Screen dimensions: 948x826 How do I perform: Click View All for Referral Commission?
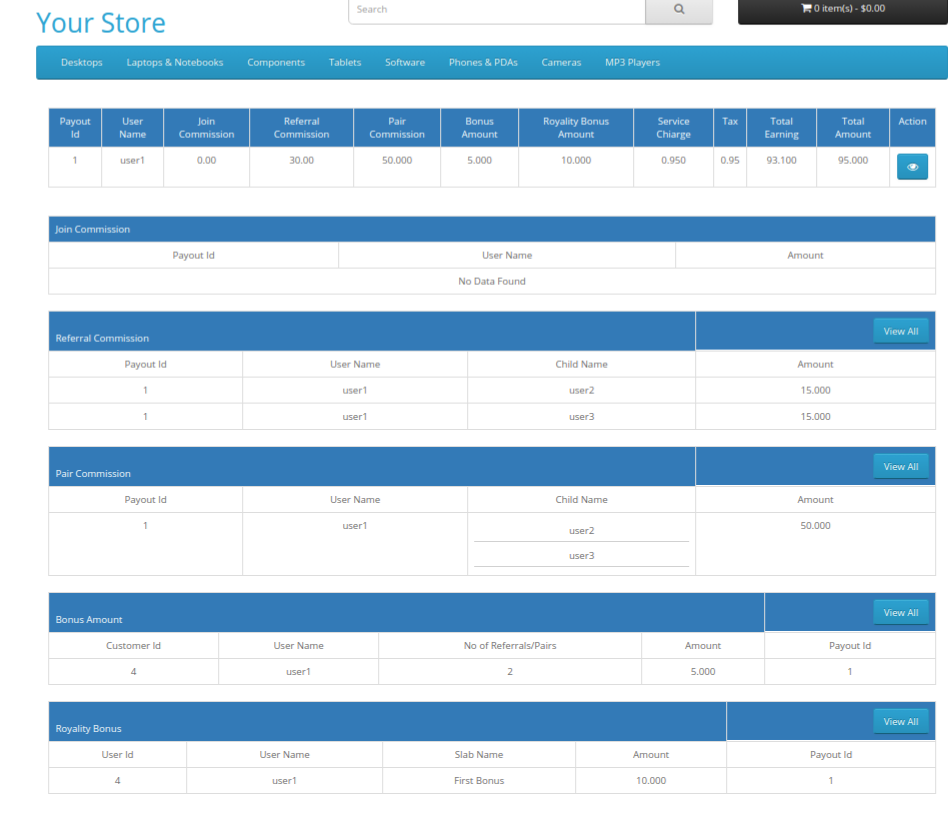tap(900, 330)
